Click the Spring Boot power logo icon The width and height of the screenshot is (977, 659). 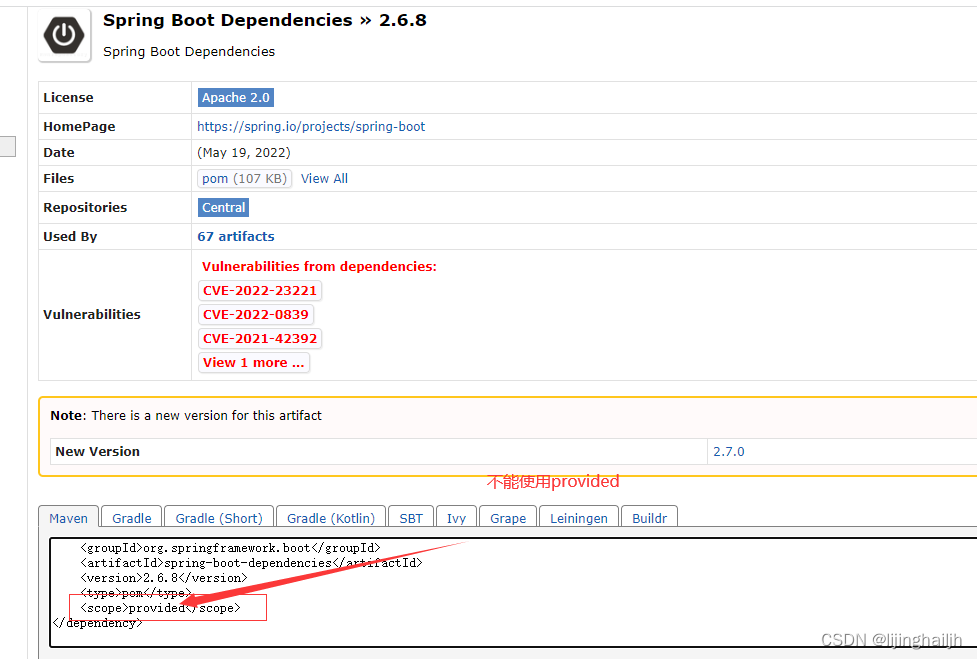tap(64, 35)
